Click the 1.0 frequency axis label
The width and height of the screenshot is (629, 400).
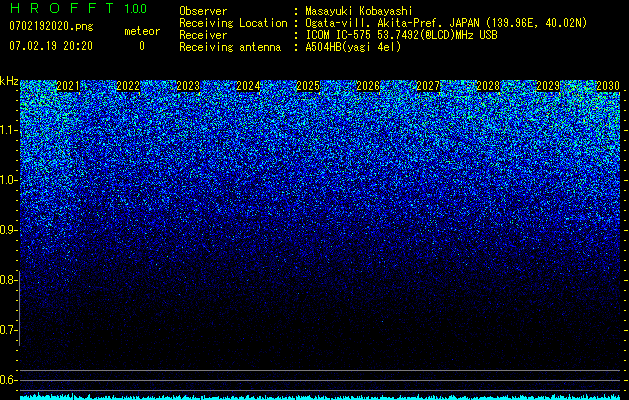(8, 180)
